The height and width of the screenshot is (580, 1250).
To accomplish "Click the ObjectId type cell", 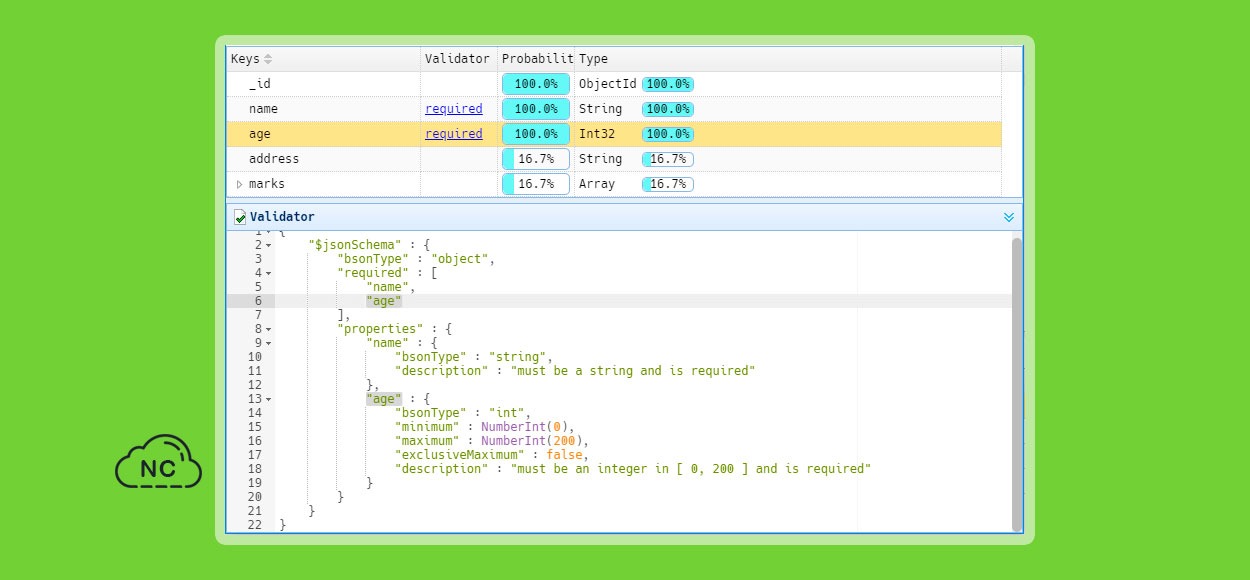I will pyautogui.click(x=608, y=84).
